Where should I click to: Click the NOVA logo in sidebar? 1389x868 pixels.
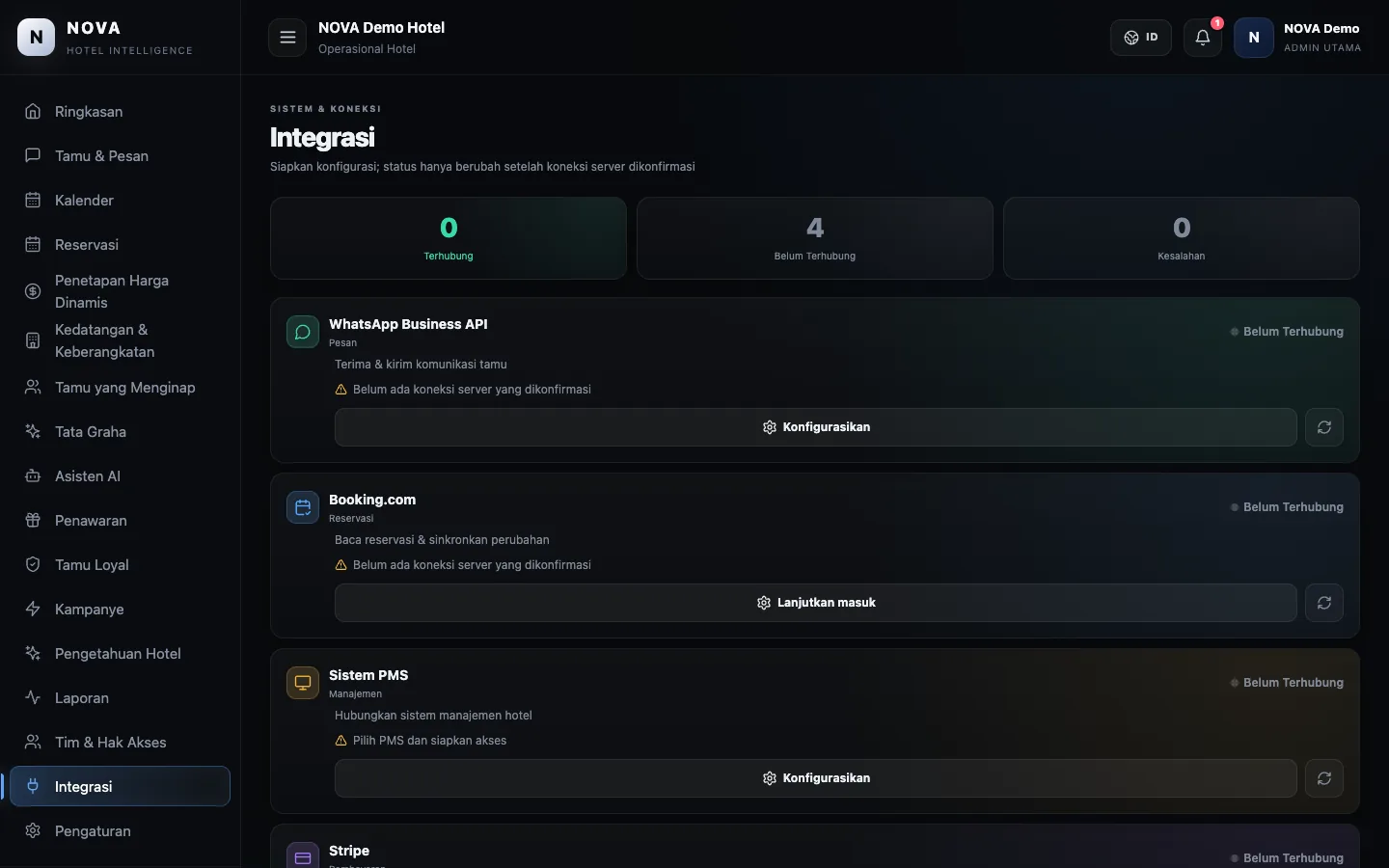tap(37, 37)
